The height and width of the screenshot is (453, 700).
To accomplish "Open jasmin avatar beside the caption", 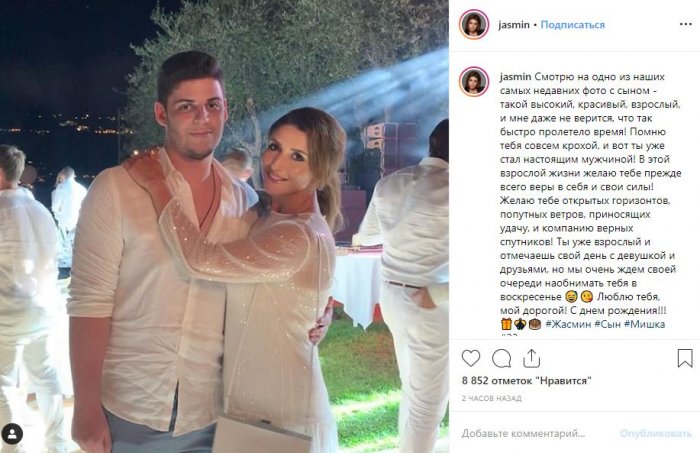I will [474, 82].
